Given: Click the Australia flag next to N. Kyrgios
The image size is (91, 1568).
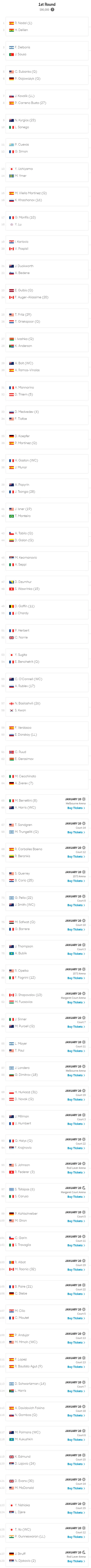Looking at the screenshot, I should click(12, 120).
